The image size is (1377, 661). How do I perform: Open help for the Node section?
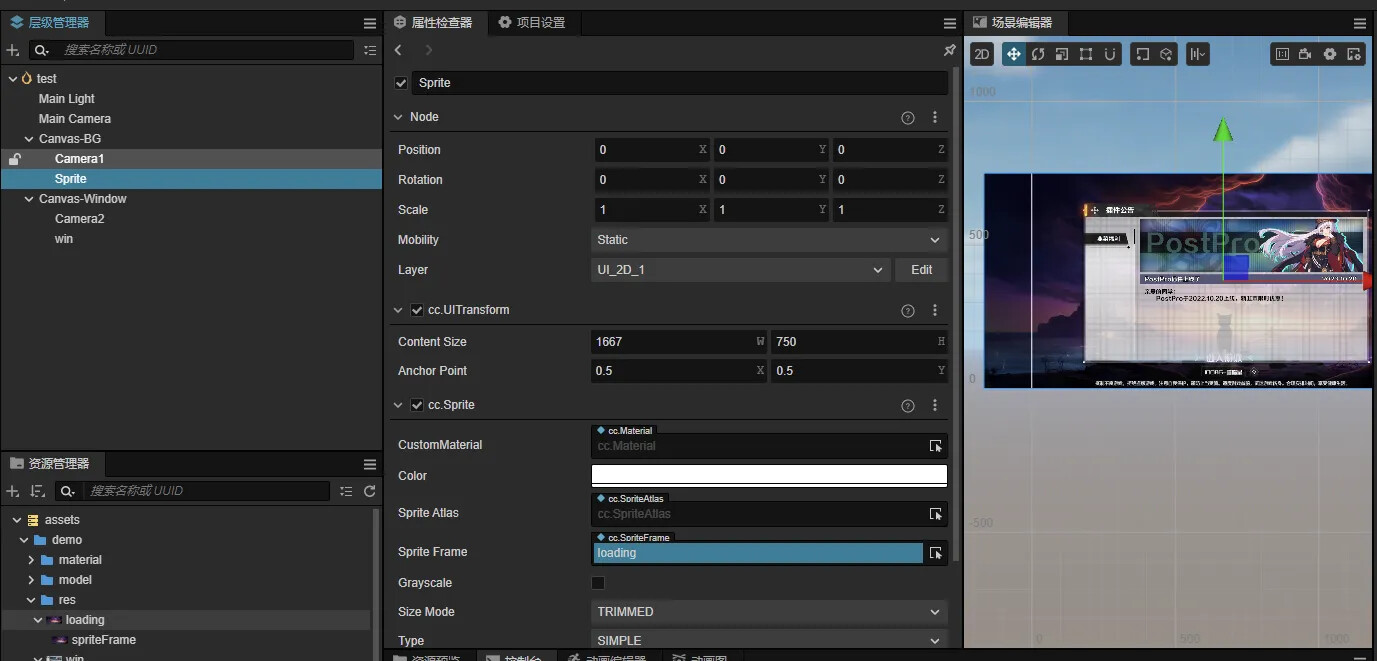pos(908,117)
